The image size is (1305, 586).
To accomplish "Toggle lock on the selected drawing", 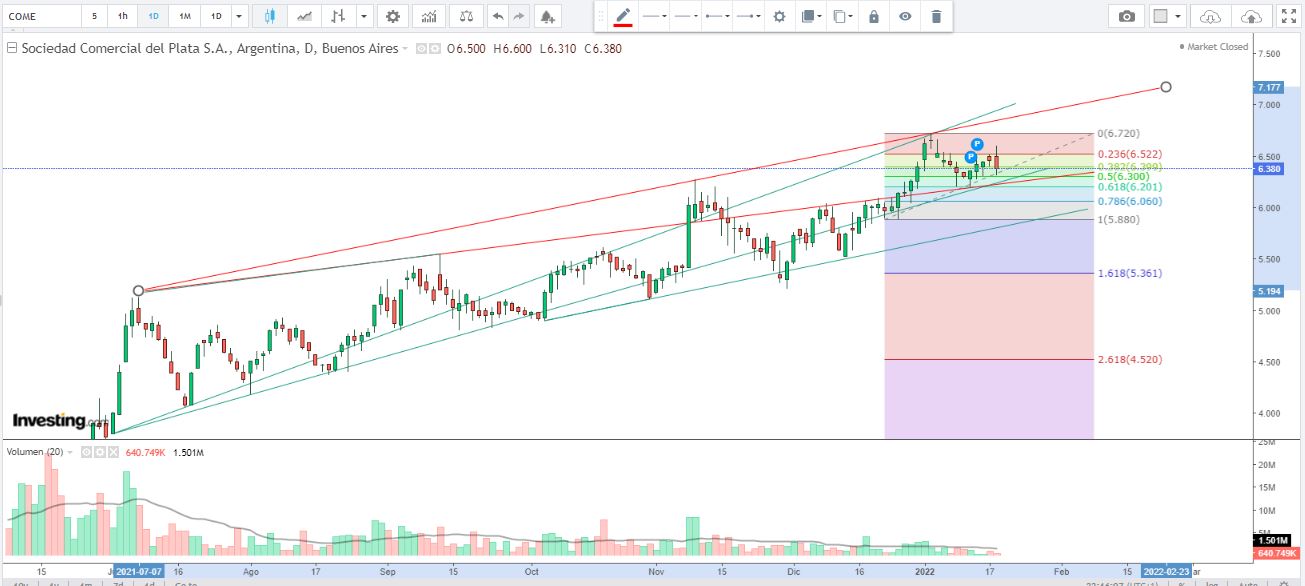I will point(874,16).
